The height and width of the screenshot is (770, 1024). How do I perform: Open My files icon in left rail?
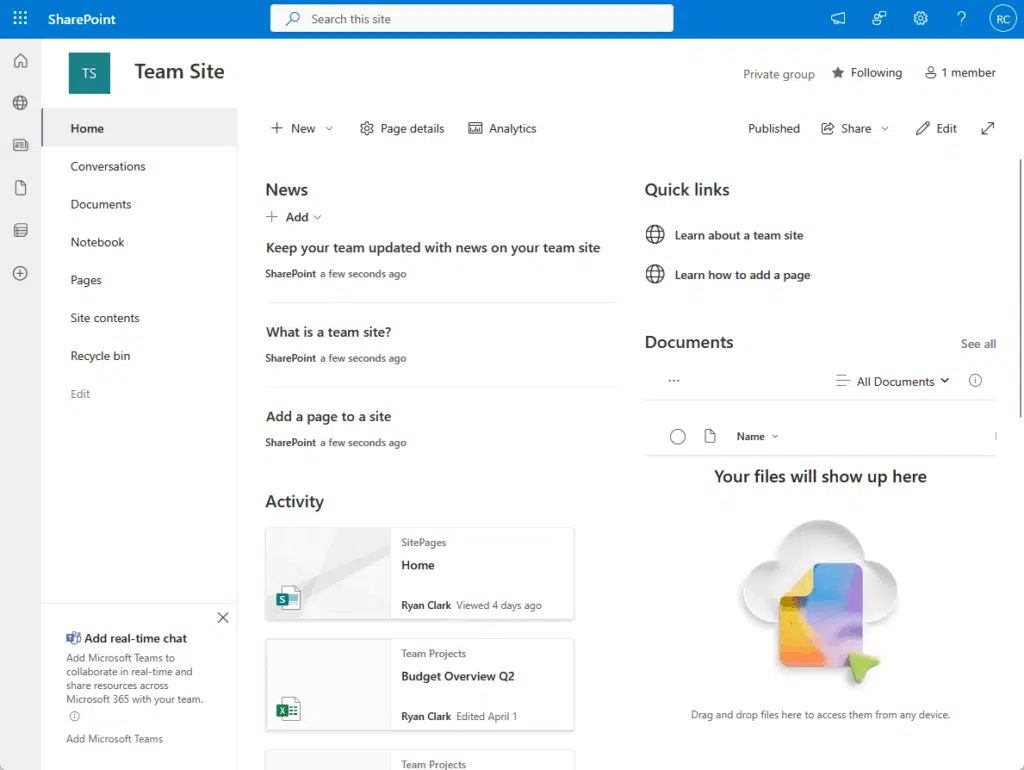click(20, 188)
